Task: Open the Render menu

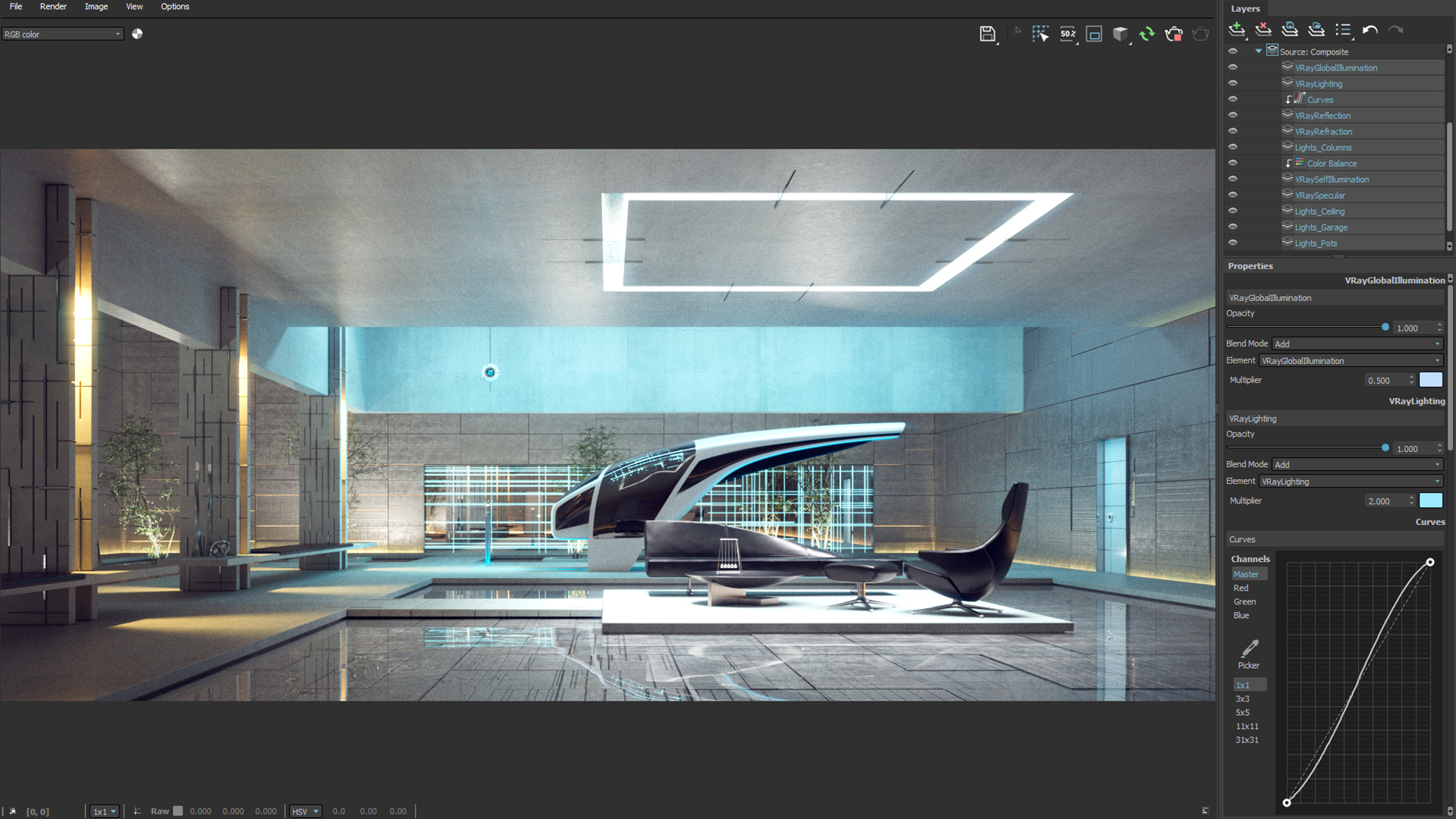Action: (51, 7)
